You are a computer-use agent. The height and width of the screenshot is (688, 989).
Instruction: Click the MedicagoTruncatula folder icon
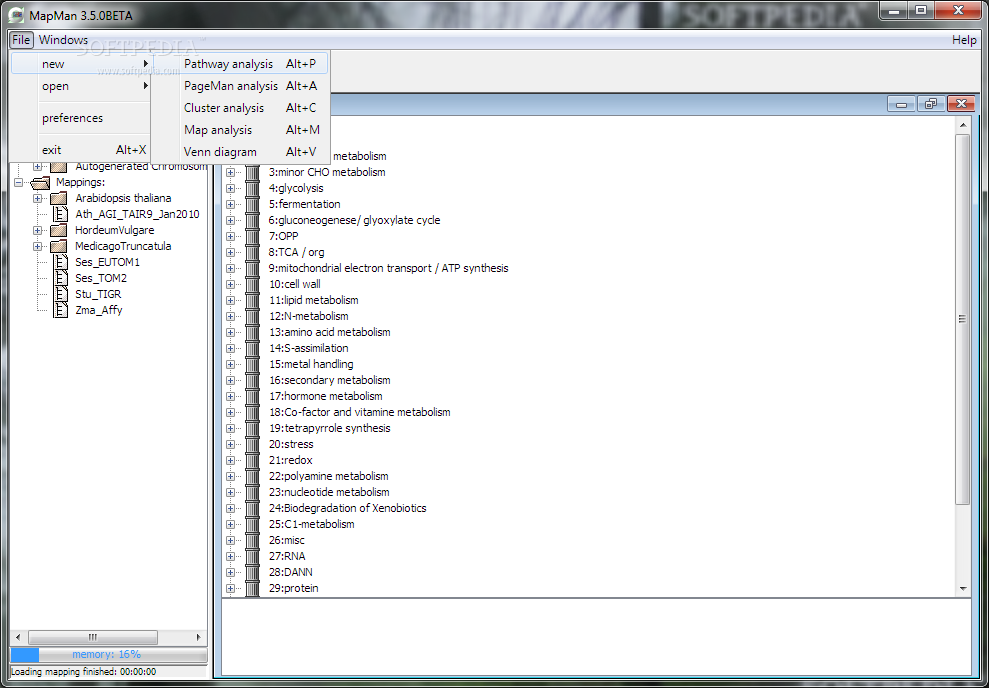click(59, 246)
